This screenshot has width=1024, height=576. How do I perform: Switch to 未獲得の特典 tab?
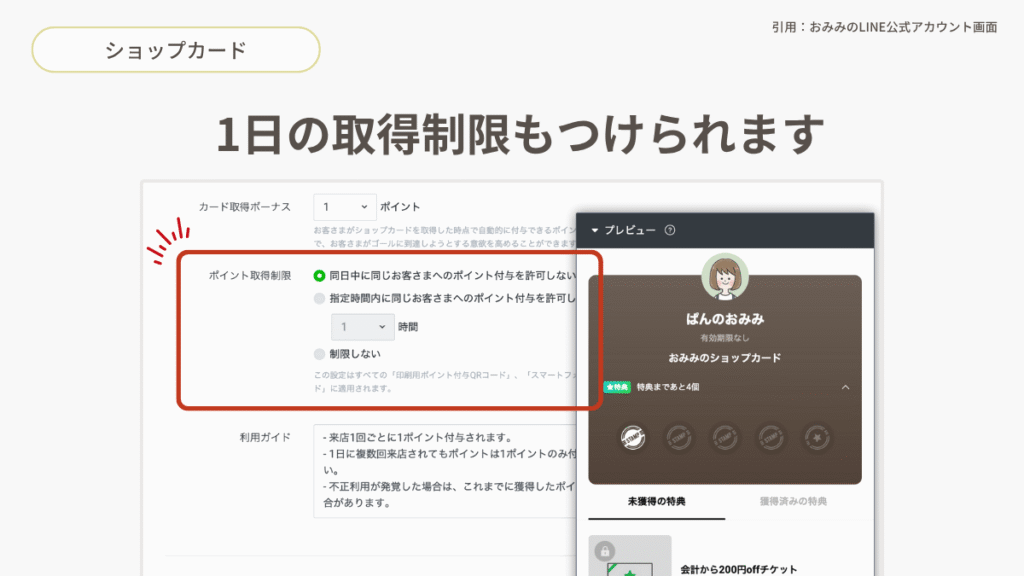(x=656, y=501)
